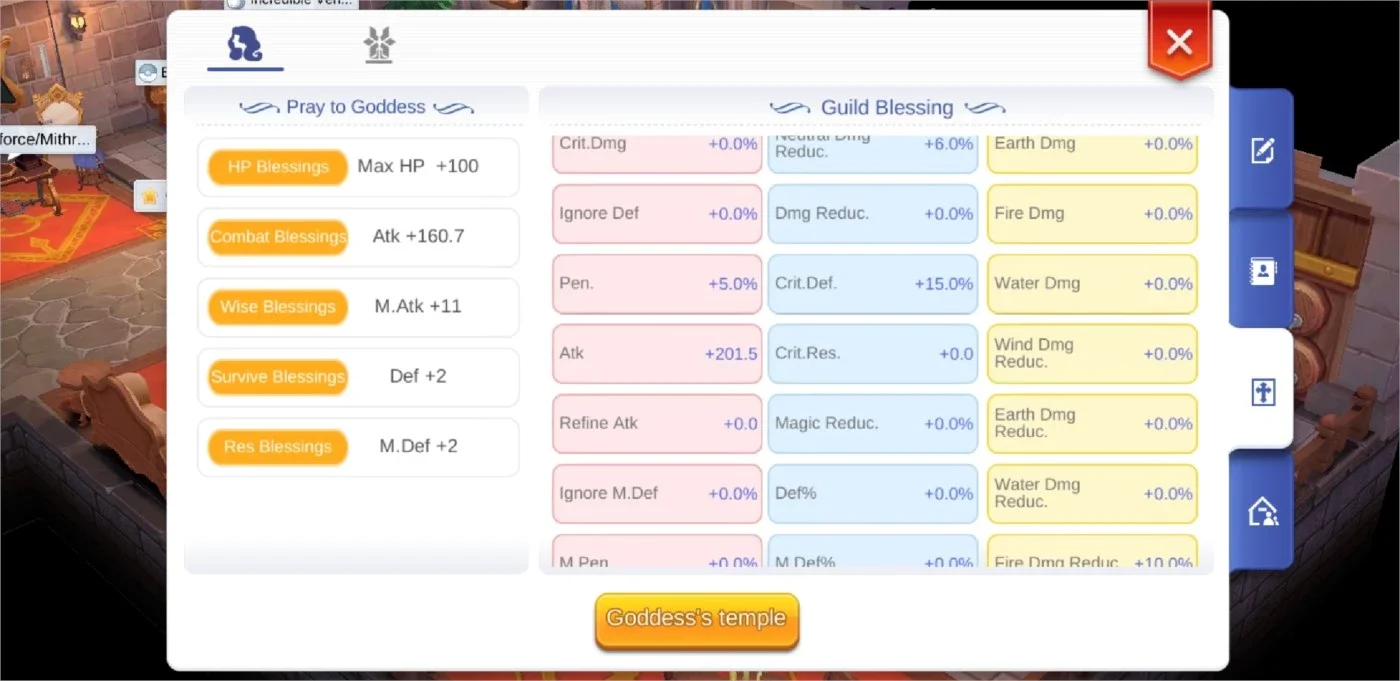Click the Guild Blessing heading
The height and width of the screenshot is (681, 1400).
(887, 107)
